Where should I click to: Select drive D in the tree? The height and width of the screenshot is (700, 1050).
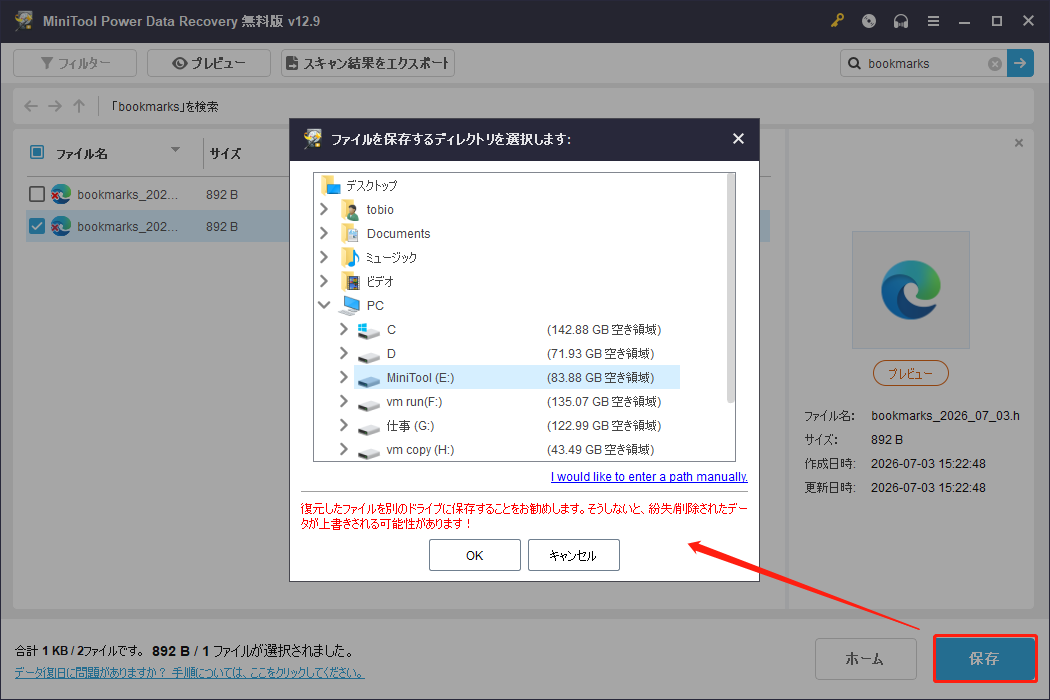tap(391, 354)
